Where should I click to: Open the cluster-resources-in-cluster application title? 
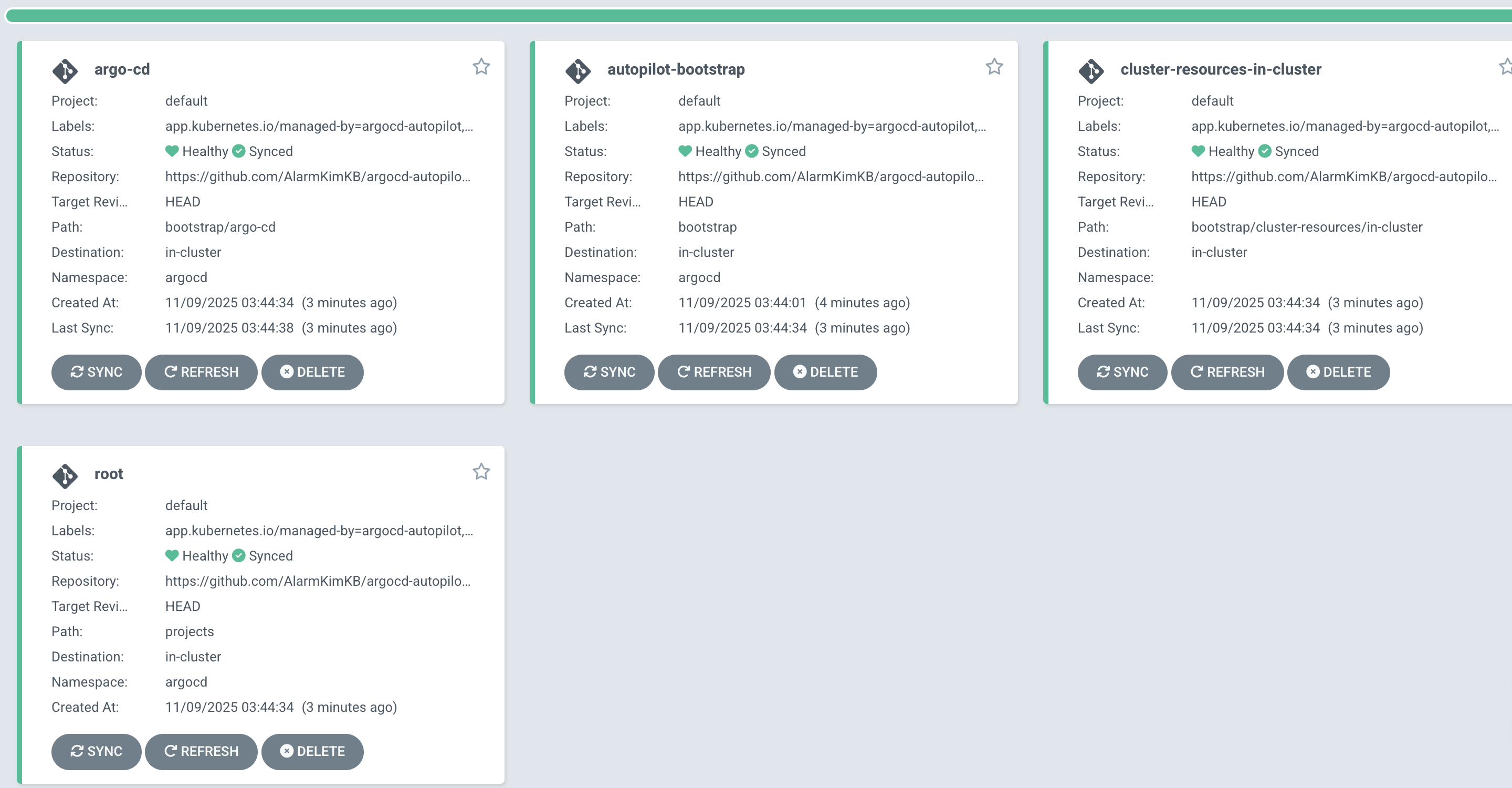pos(1220,69)
